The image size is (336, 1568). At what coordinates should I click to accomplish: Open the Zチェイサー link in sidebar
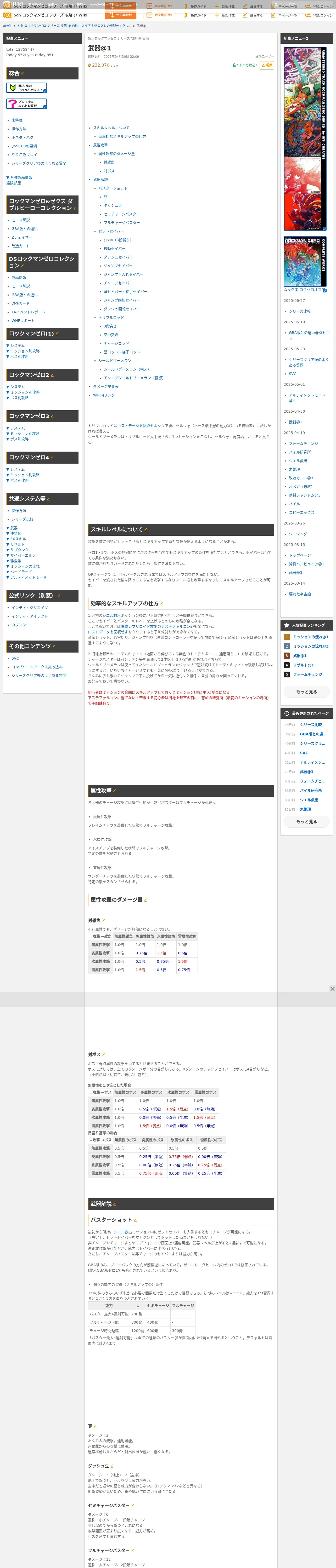pyautogui.click(x=22, y=237)
